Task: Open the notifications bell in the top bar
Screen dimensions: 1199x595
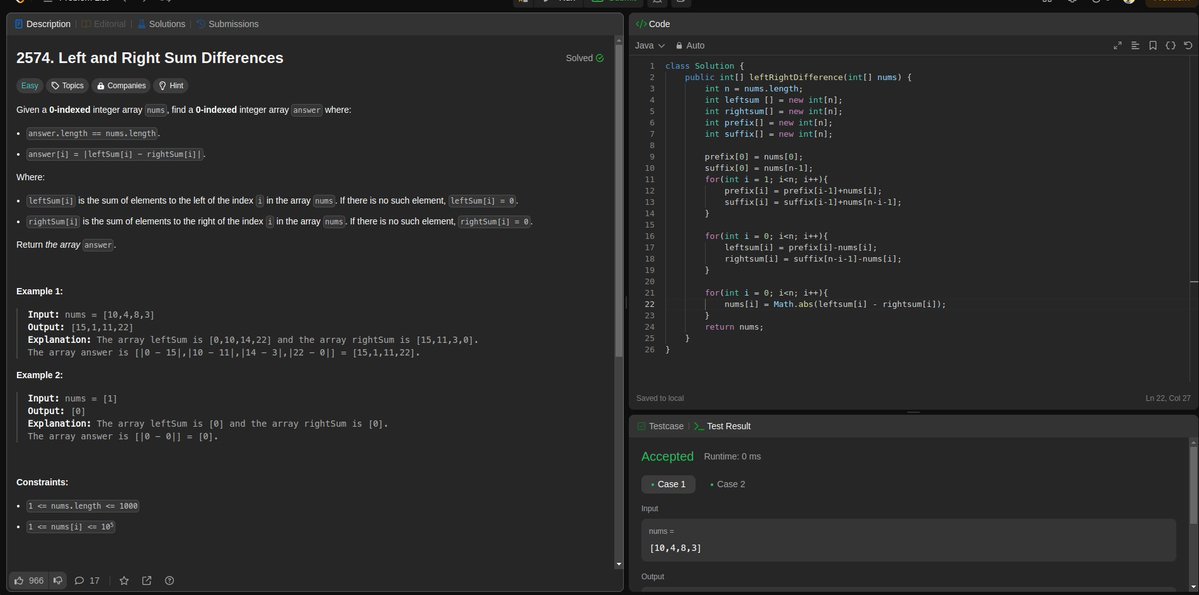Action: tap(1072, 2)
